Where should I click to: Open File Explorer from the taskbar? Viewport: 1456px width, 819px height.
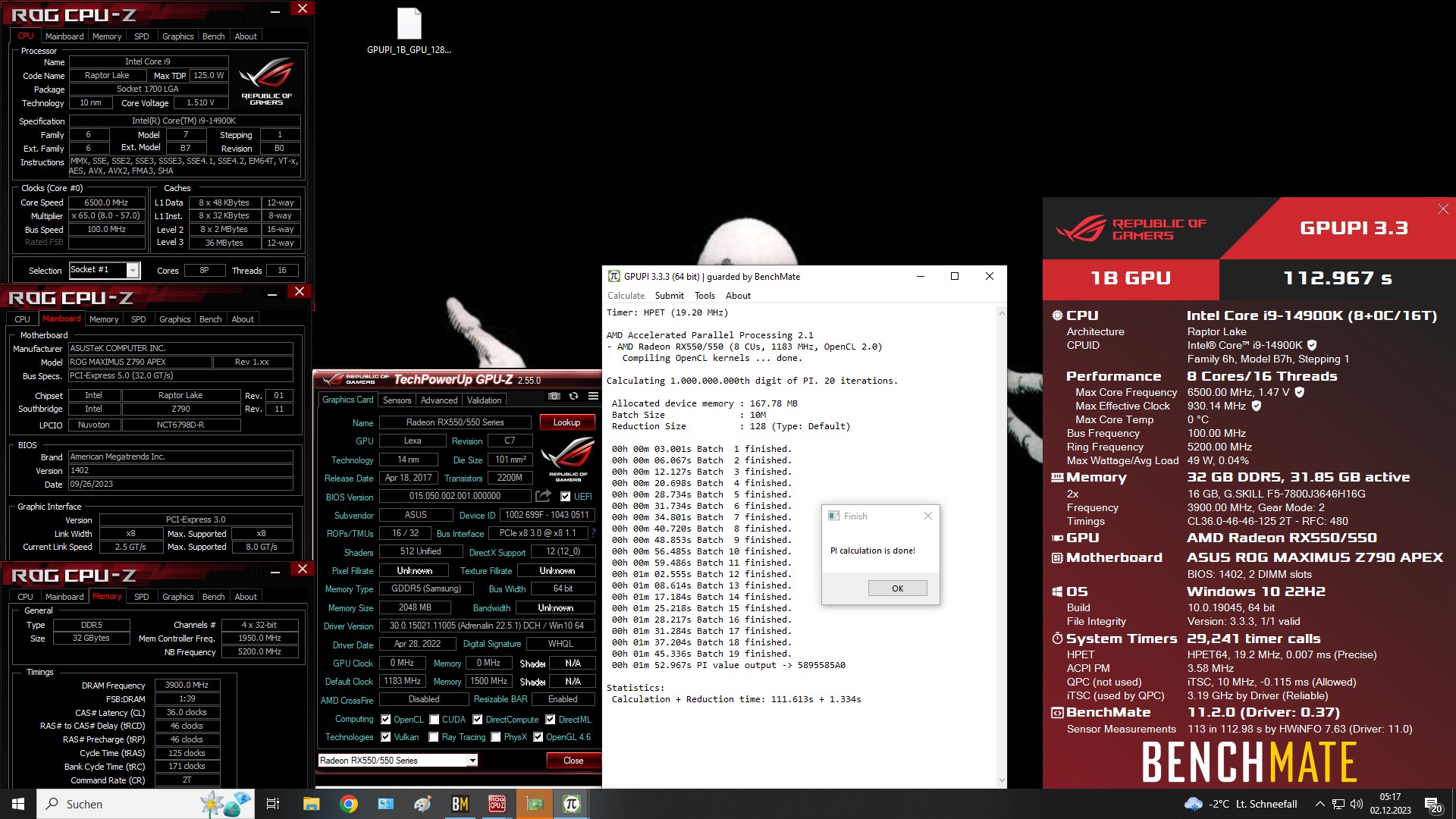(x=311, y=804)
